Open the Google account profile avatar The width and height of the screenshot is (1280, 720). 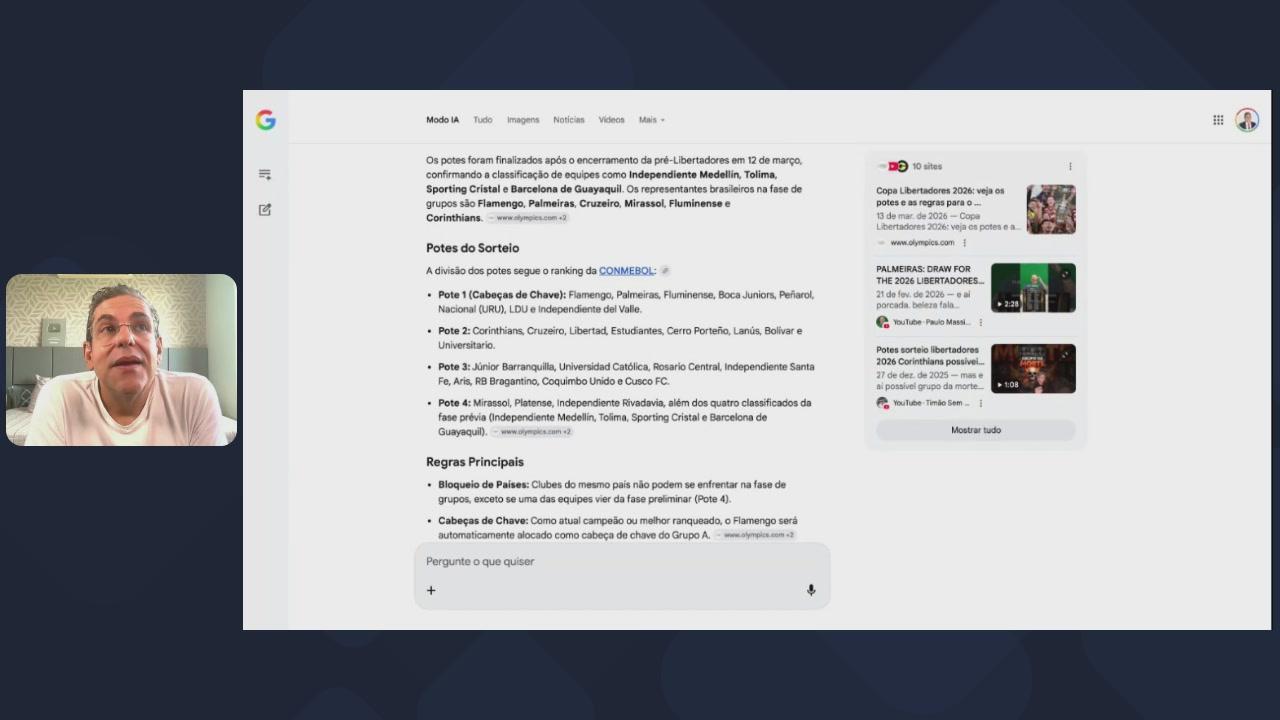tap(1247, 120)
